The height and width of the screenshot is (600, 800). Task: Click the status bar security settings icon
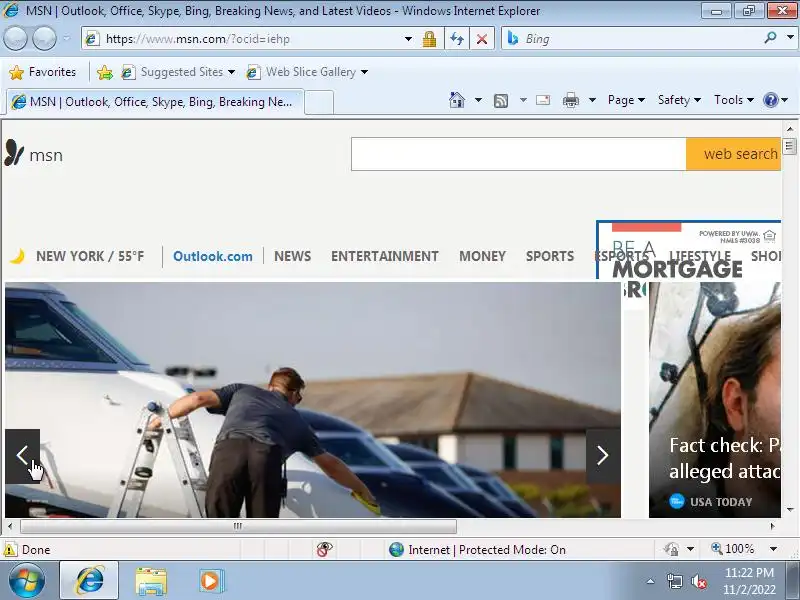(671, 549)
